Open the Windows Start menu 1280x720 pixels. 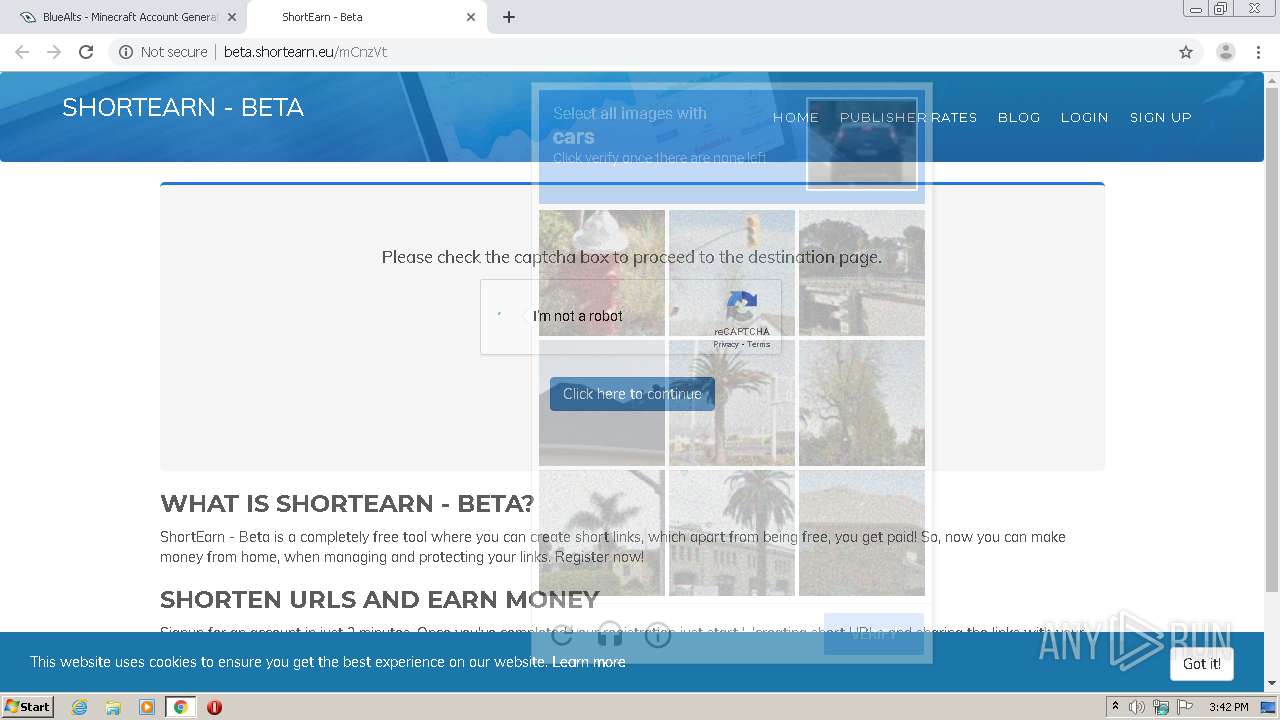point(27,707)
